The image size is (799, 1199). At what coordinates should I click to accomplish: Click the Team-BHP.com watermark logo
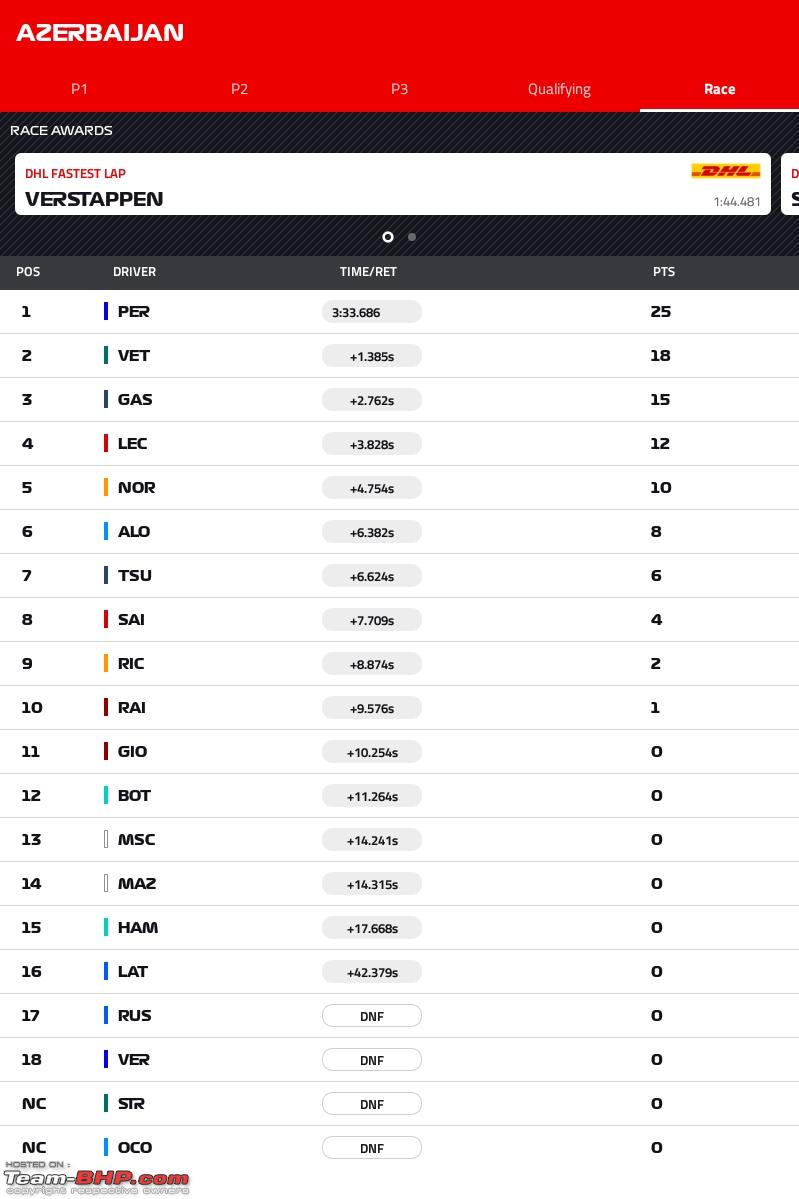coord(96,1178)
